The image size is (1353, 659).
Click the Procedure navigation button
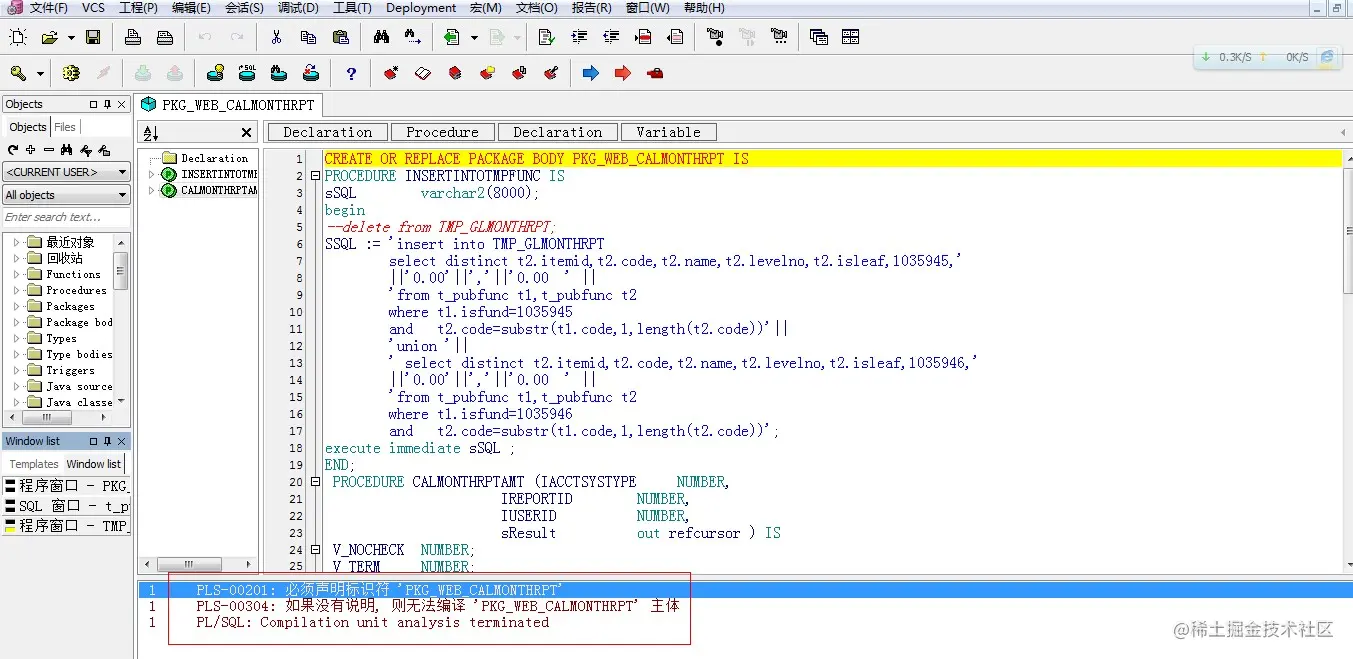[442, 132]
